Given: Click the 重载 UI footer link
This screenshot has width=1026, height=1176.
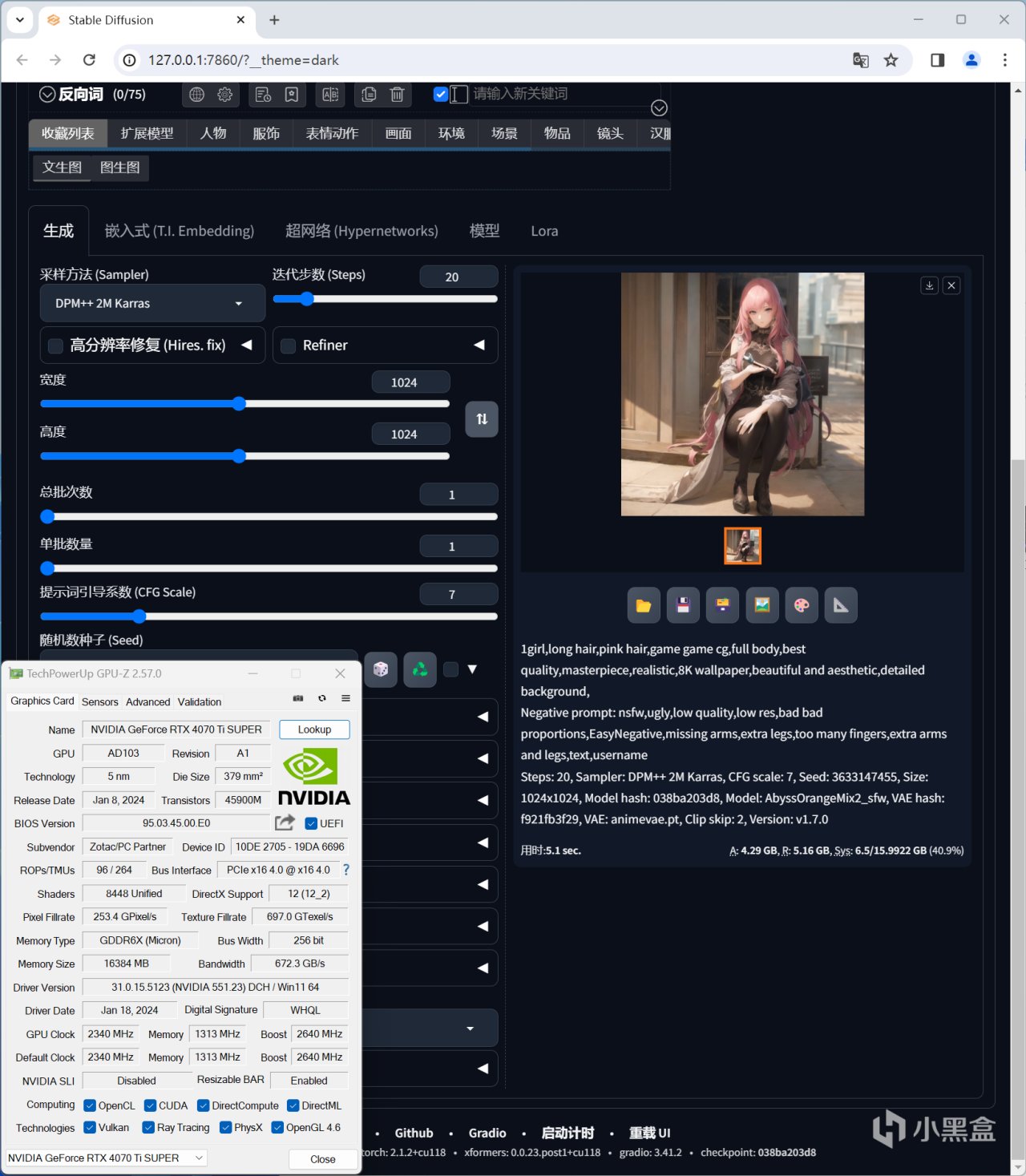Looking at the screenshot, I should (x=649, y=1133).
